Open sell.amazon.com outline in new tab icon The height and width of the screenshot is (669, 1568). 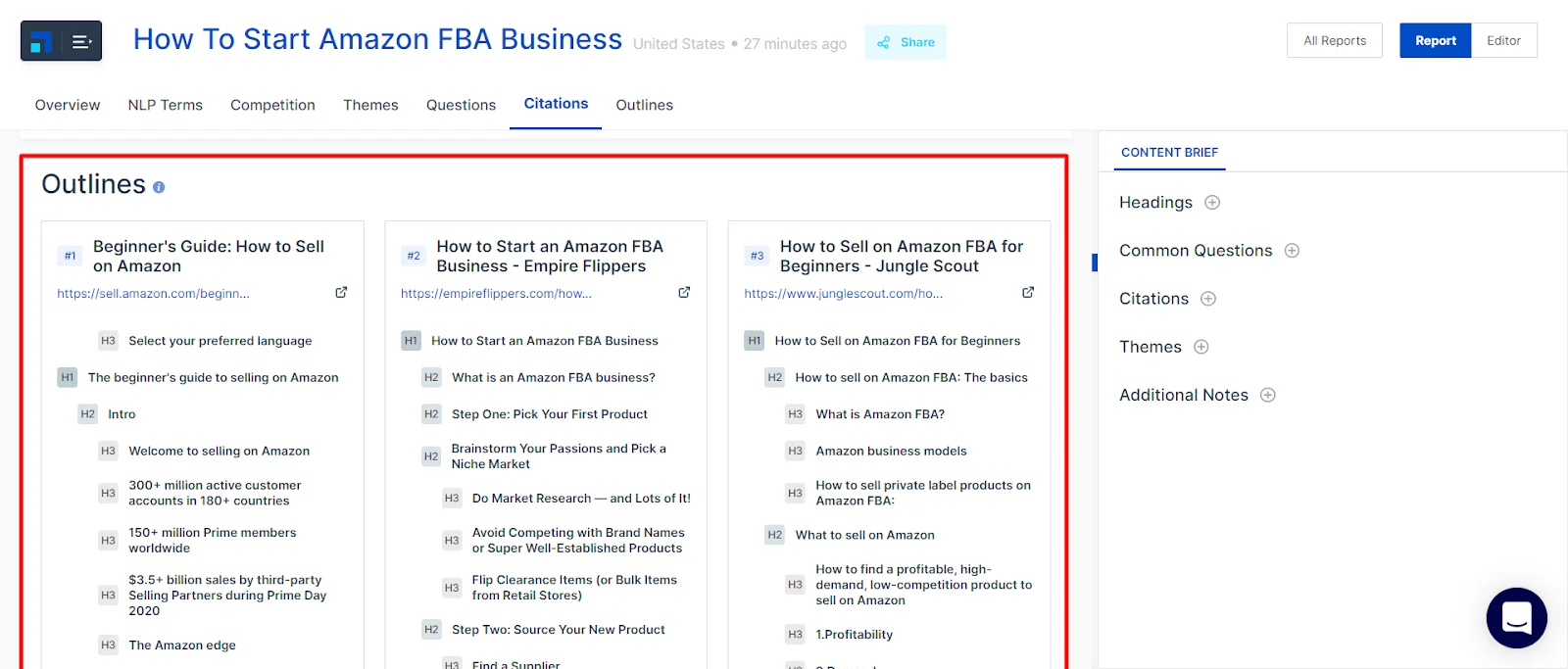tap(341, 292)
